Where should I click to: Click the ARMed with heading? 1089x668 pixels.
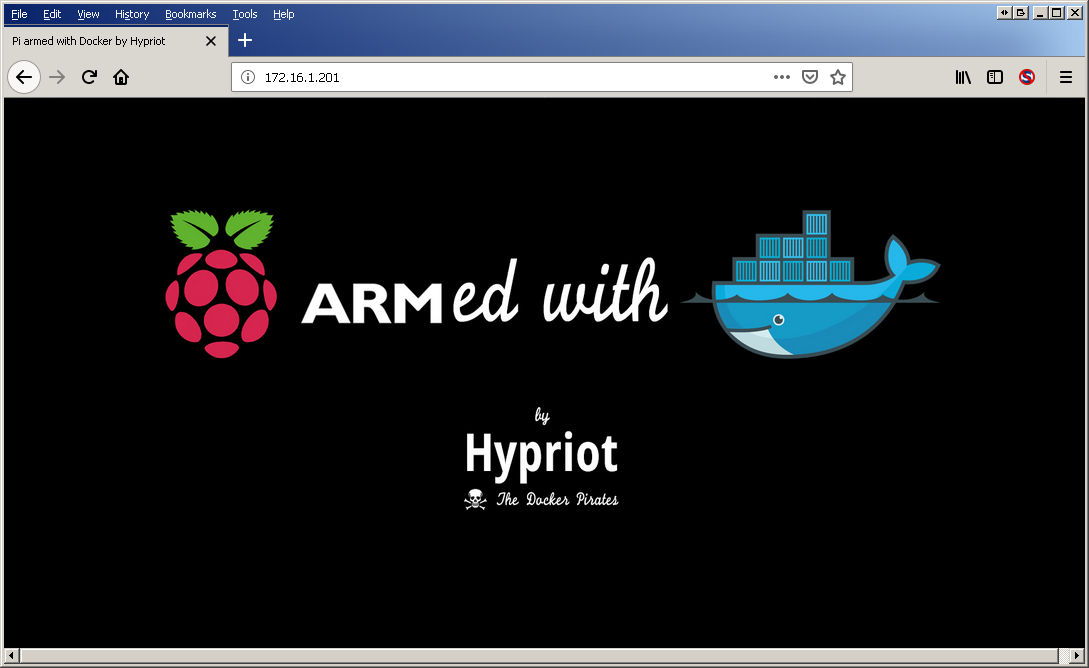[484, 292]
